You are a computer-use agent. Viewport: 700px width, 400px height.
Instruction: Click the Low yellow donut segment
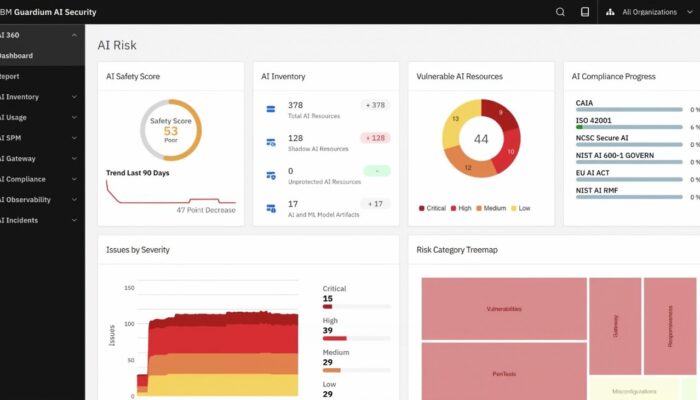point(456,121)
